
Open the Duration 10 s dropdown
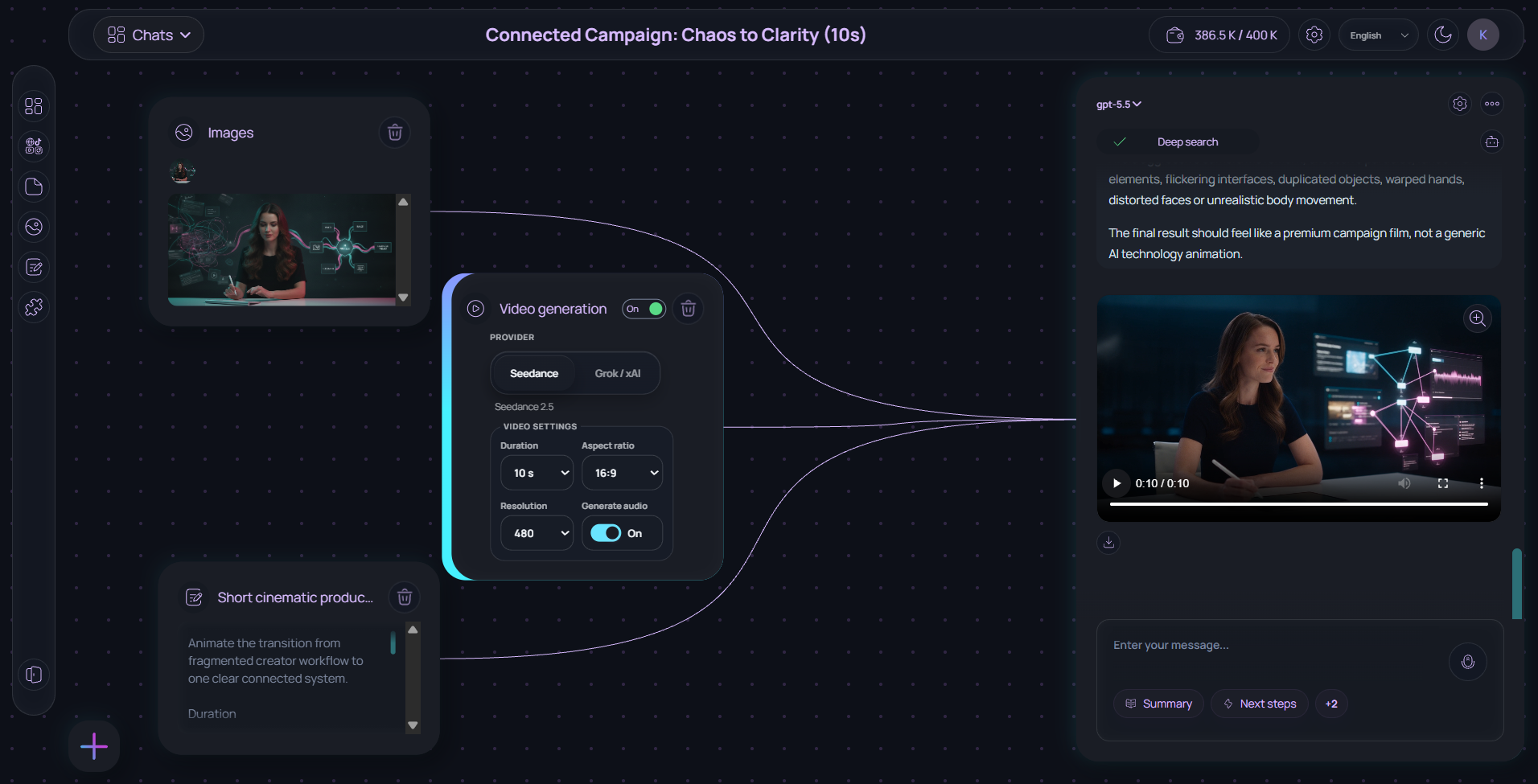point(537,473)
